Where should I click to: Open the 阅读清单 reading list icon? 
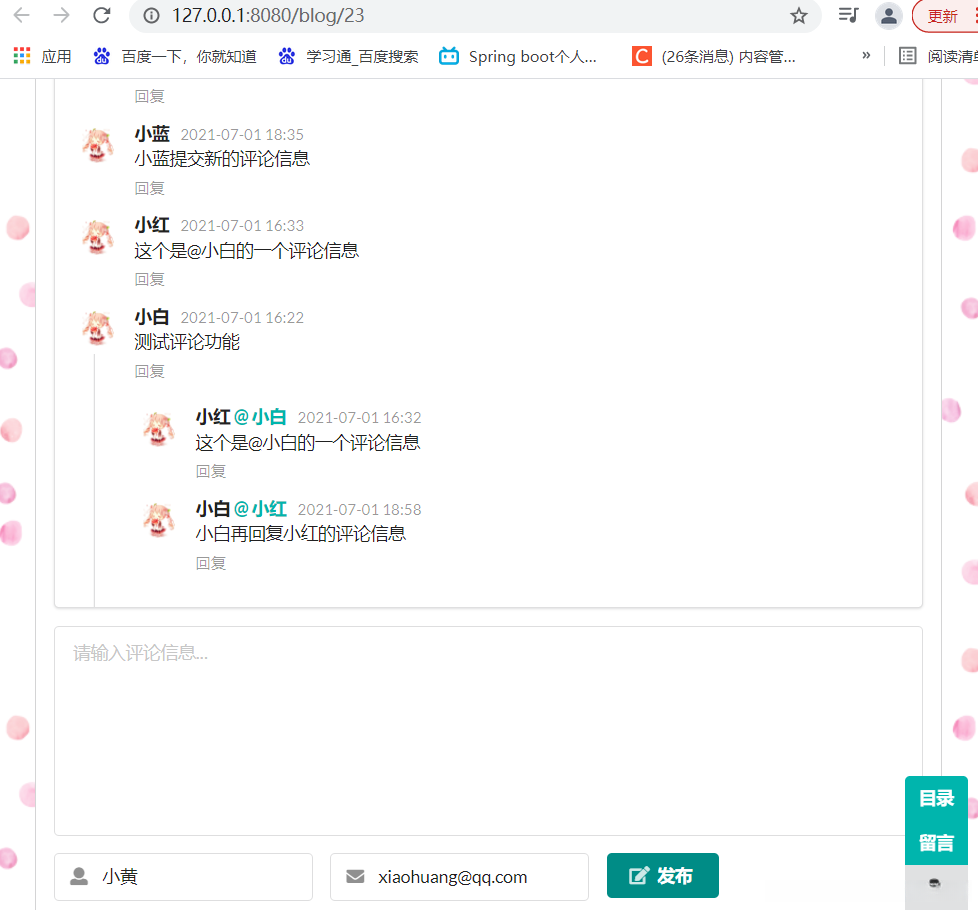[907, 56]
